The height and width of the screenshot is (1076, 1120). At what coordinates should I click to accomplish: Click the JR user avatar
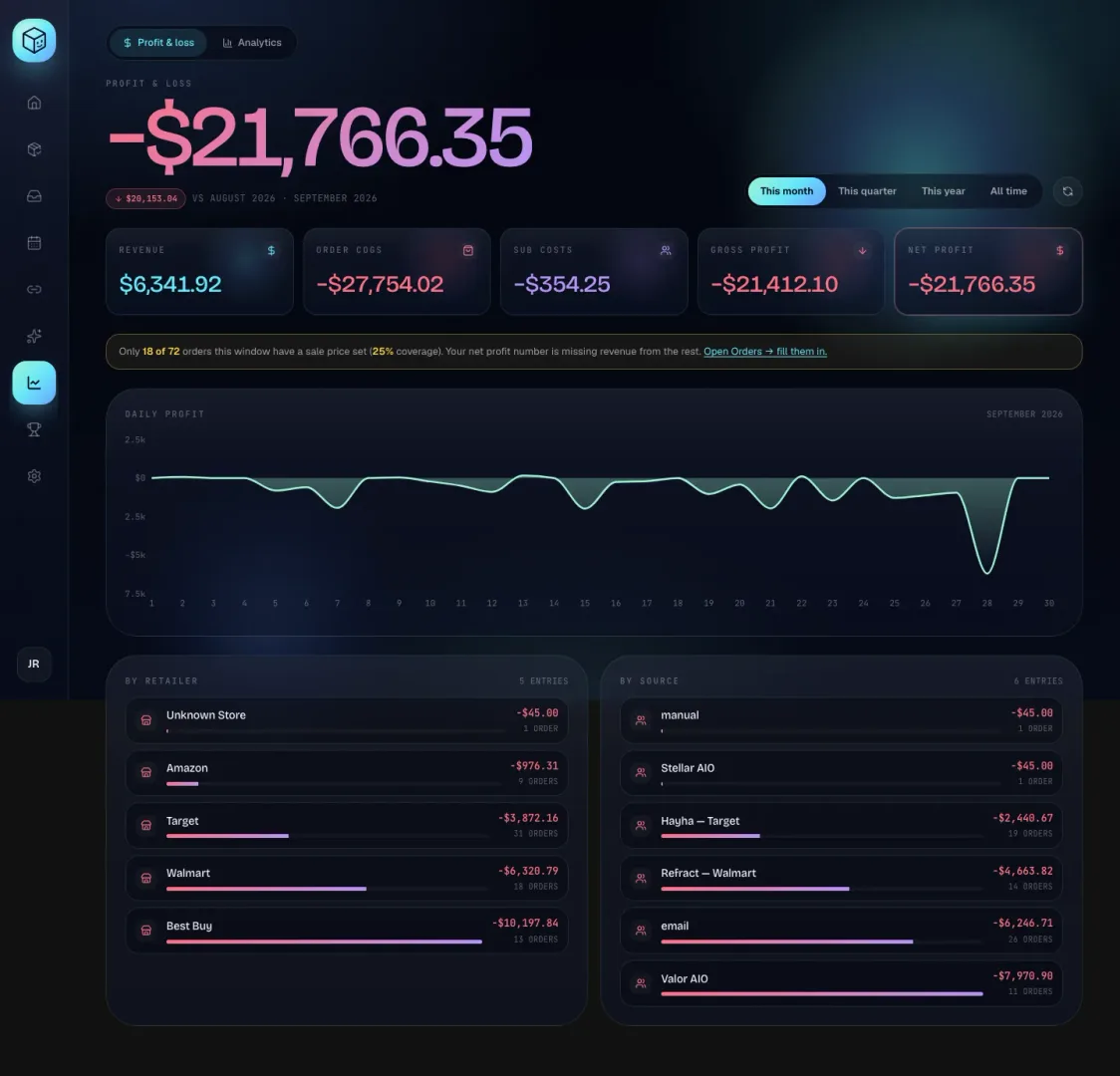[x=34, y=664]
